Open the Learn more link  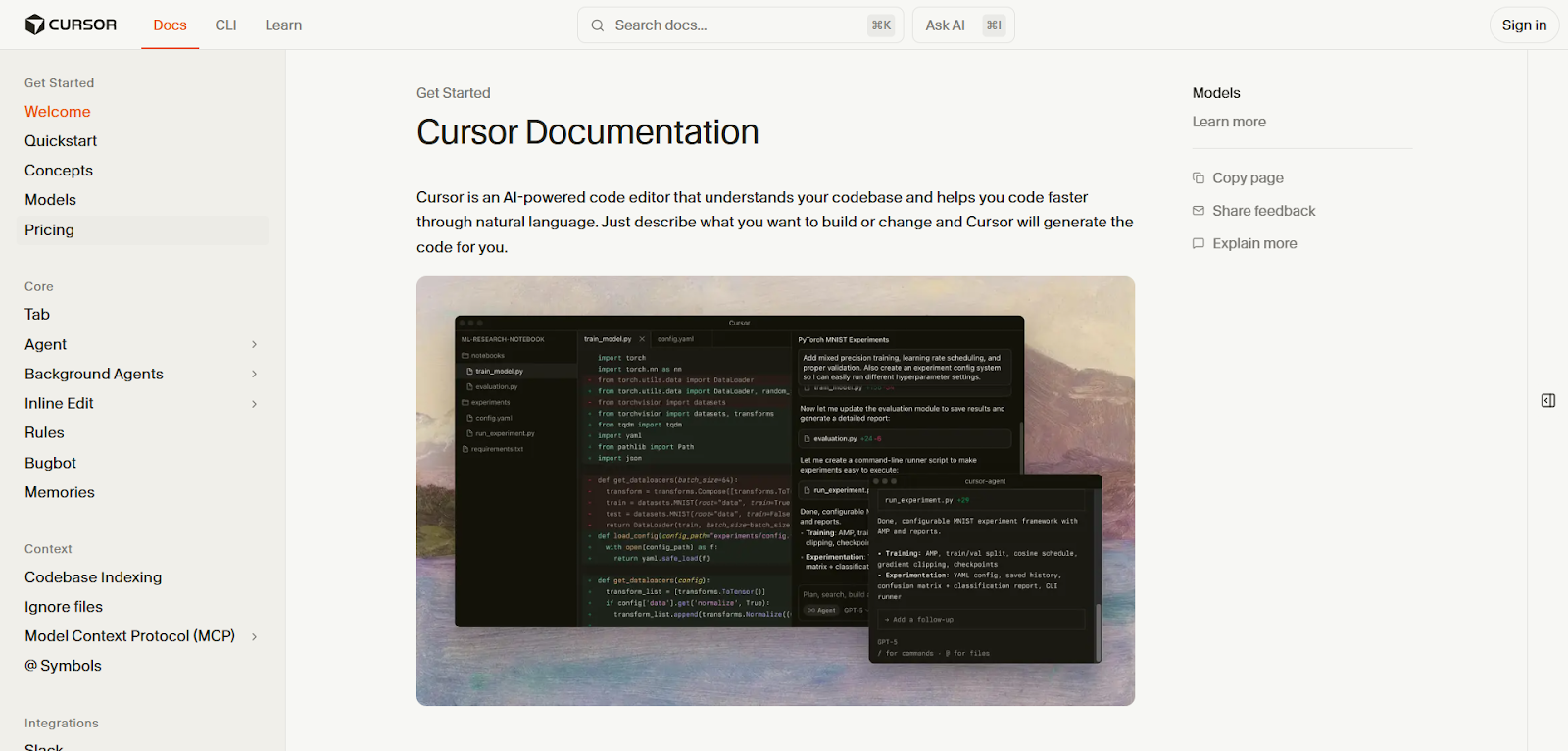click(1229, 122)
